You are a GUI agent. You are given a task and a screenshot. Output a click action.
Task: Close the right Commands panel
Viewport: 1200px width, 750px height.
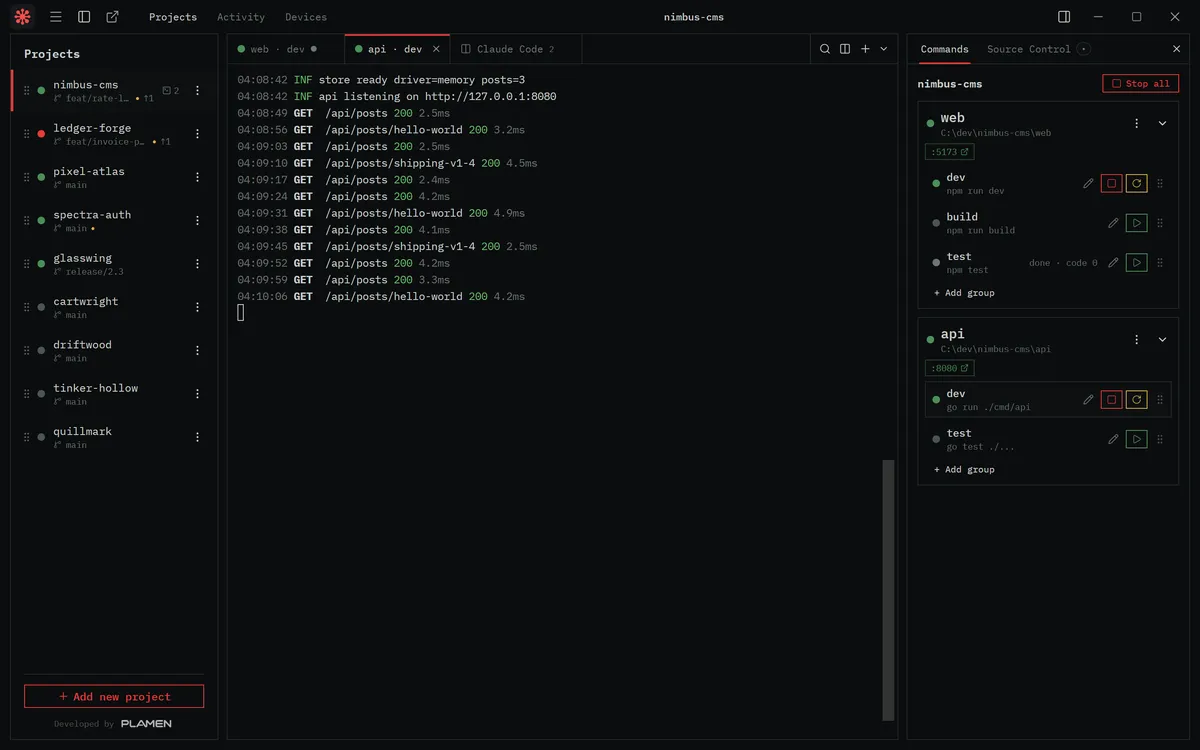[1176, 49]
